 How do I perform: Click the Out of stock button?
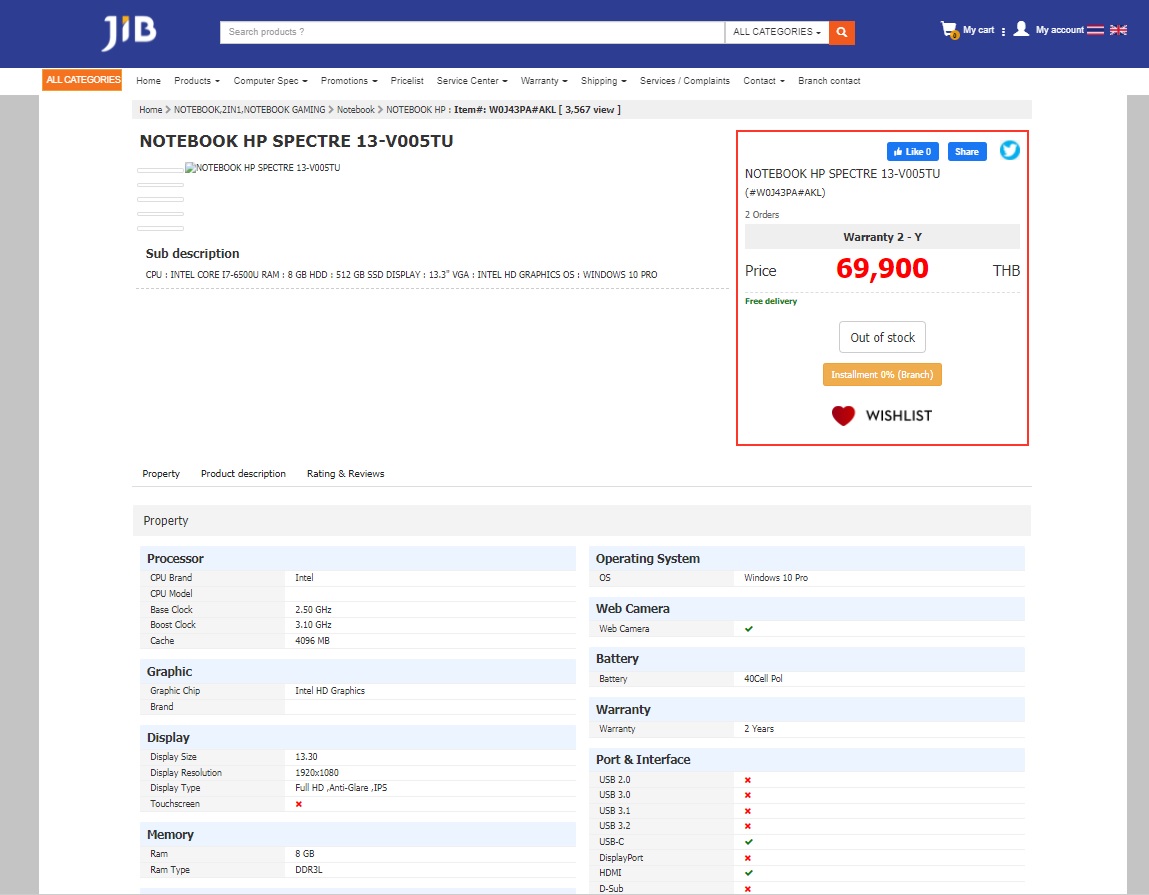[882, 337]
